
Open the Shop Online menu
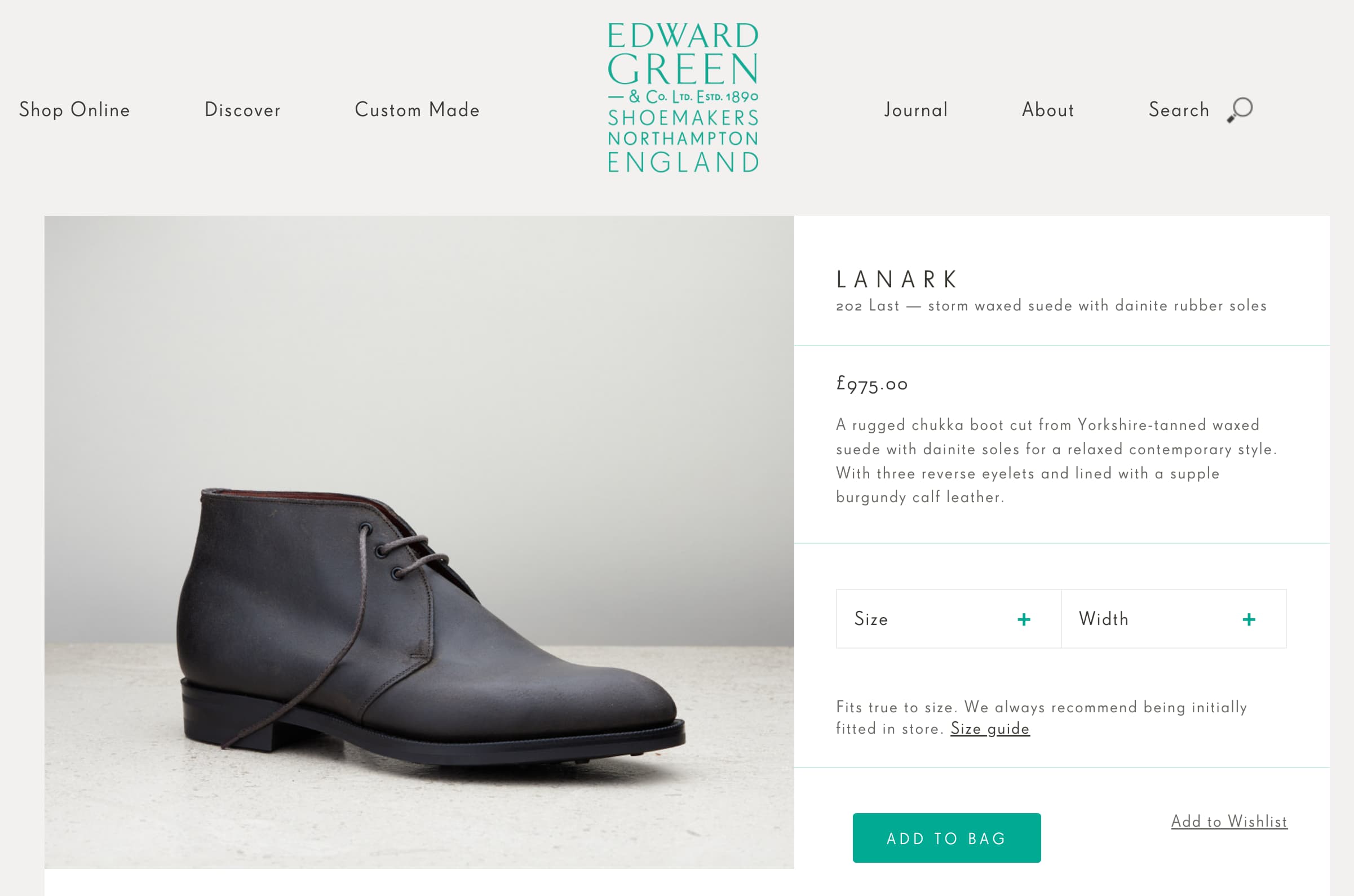75,110
